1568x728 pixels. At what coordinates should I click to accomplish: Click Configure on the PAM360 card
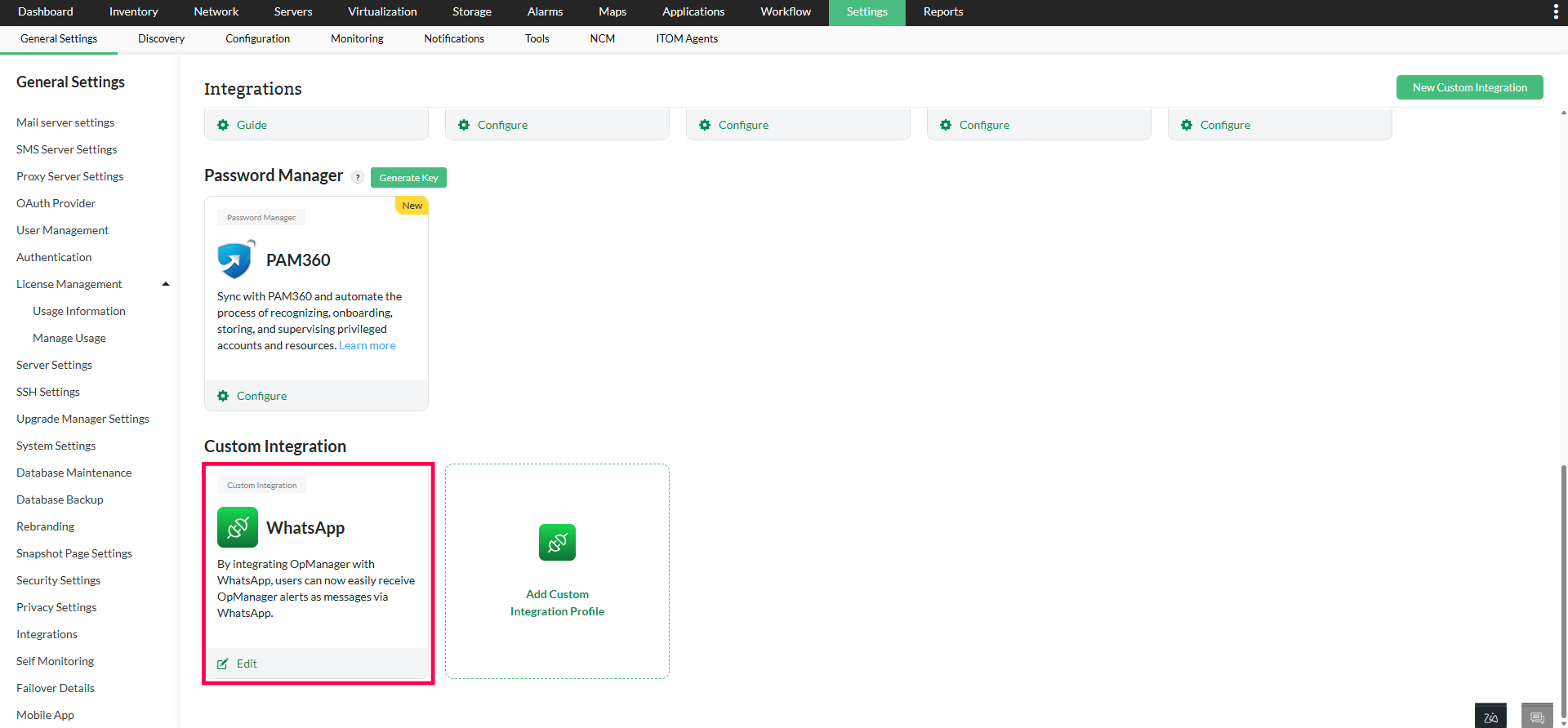[x=261, y=396]
